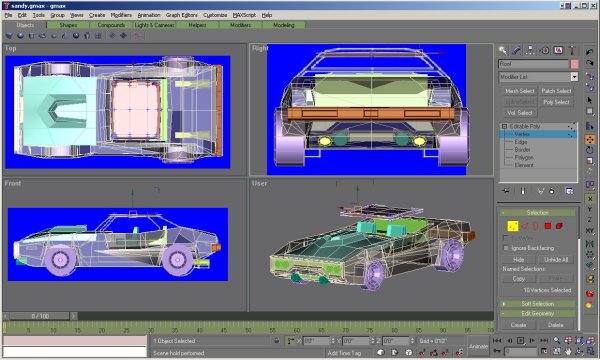Choose the Pan hand viewport tool
The image size is (600, 360).
[568, 351]
